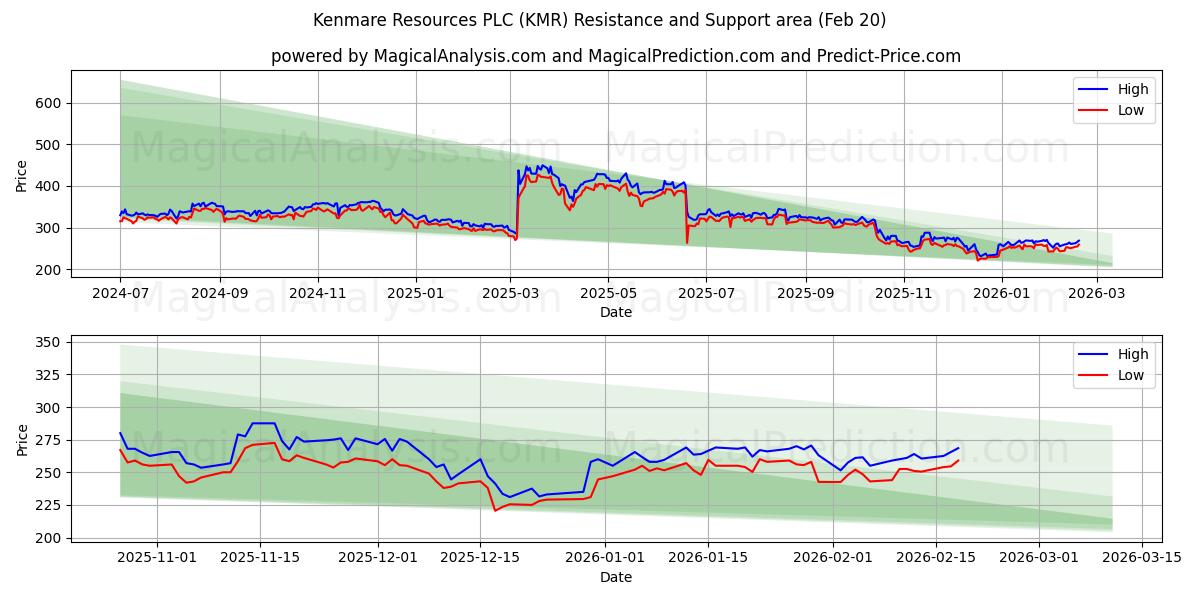Image resolution: width=1200 pixels, height=600 pixels.
Task: Click the '2026-02-01' x-axis label of the bottom chart
Action: point(834,558)
